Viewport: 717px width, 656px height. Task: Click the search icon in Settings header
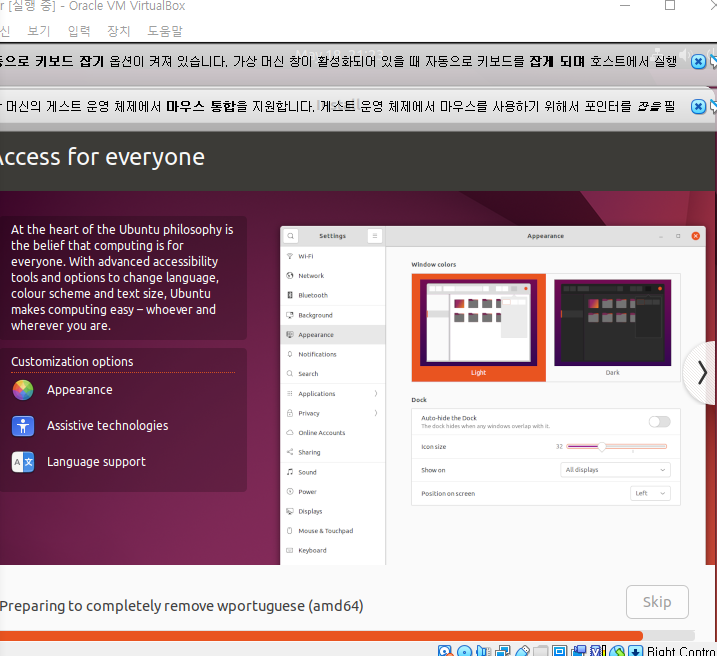pyautogui.click(x=291, y=236)
